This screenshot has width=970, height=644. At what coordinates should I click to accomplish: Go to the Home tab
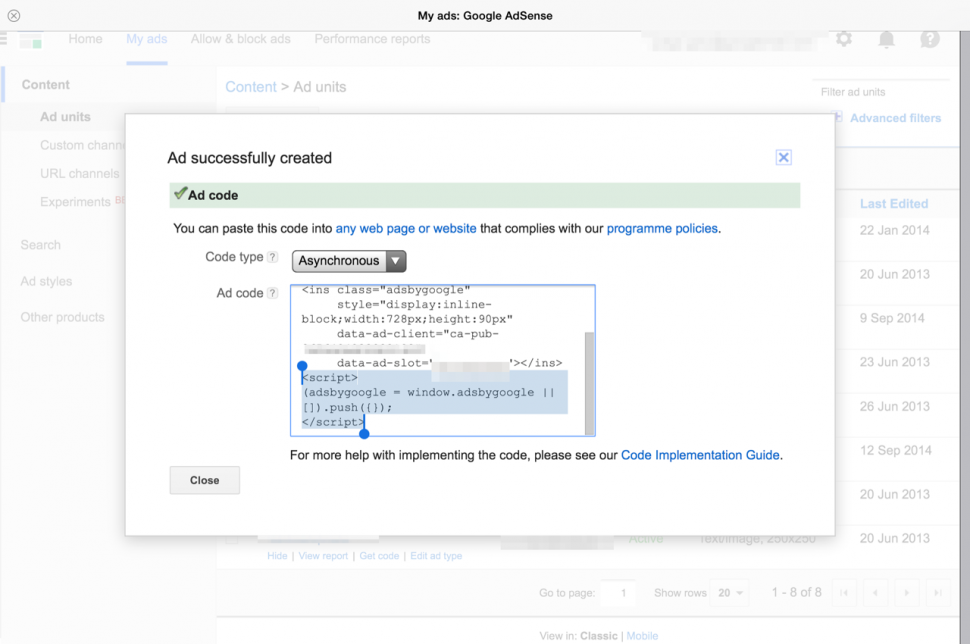tap(85, 39)
